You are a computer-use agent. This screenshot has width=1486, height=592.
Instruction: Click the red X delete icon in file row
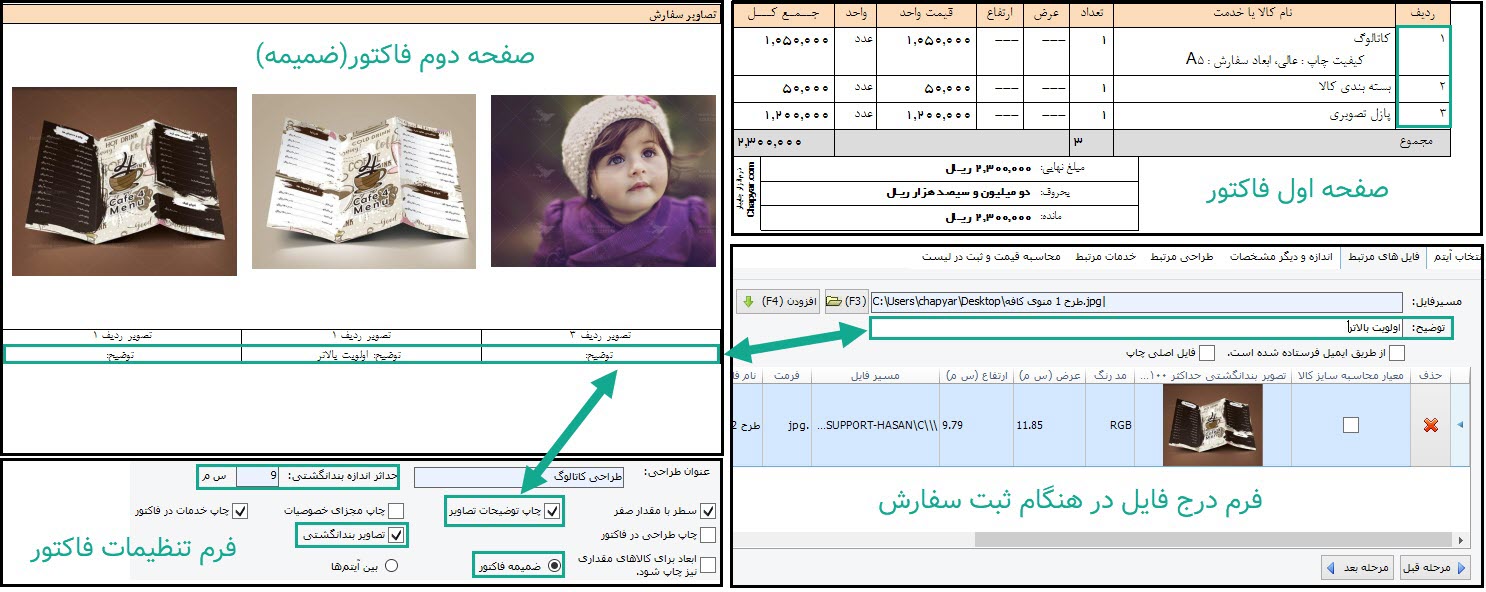[1430, 425]
